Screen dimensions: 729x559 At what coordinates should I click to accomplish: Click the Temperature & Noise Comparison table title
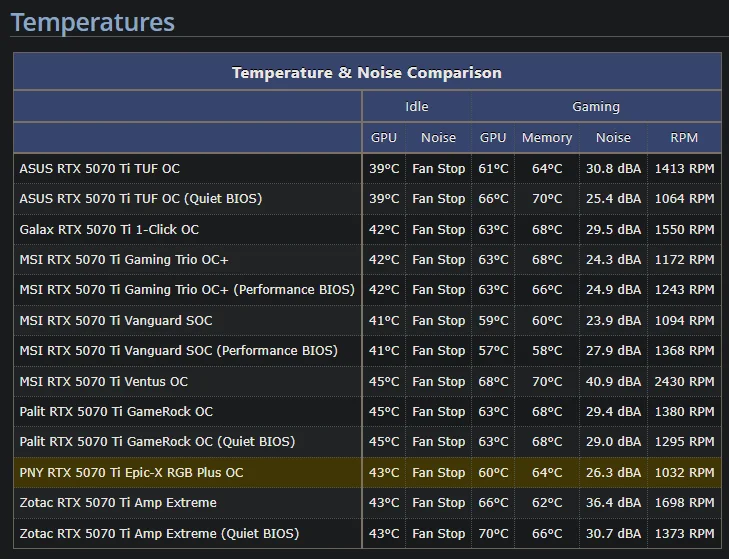[367, 72]
